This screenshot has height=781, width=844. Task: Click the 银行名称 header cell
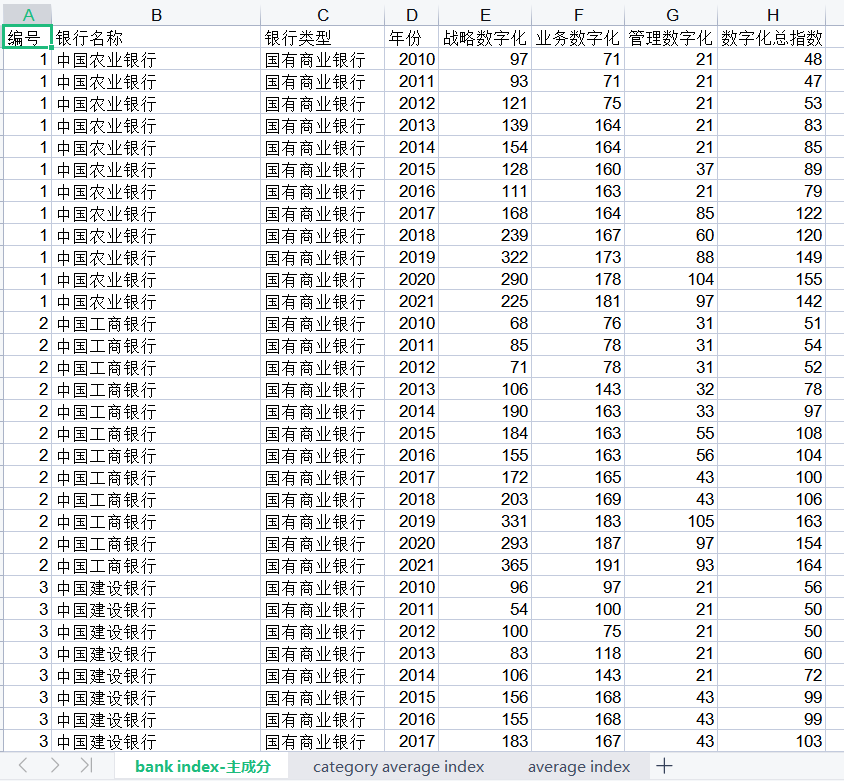click(156, 37)
